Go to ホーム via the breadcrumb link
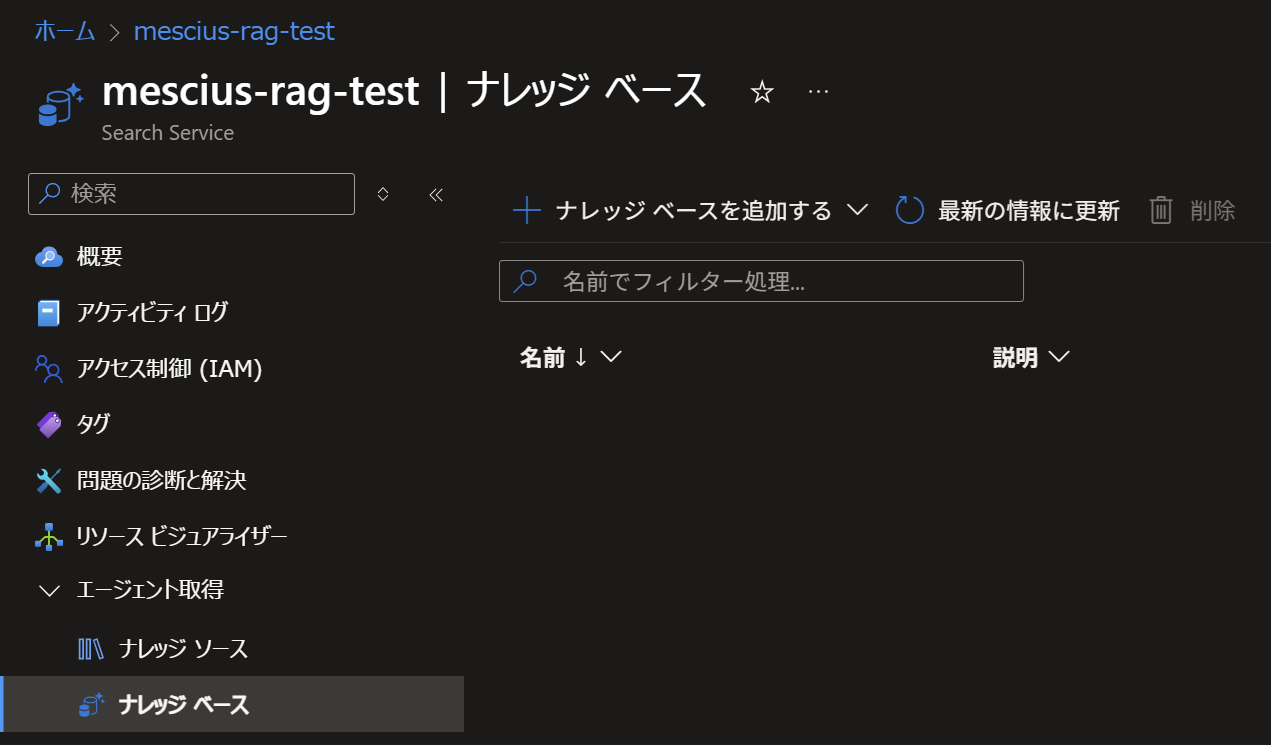1271x745 pixels. coord(64,31)
